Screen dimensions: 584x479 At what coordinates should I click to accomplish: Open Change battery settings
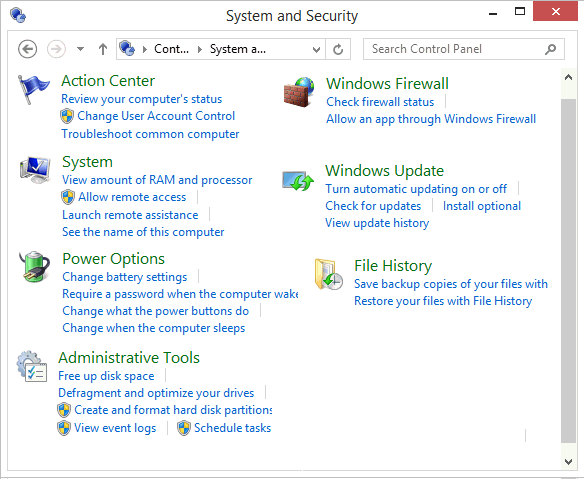point(125,277)
